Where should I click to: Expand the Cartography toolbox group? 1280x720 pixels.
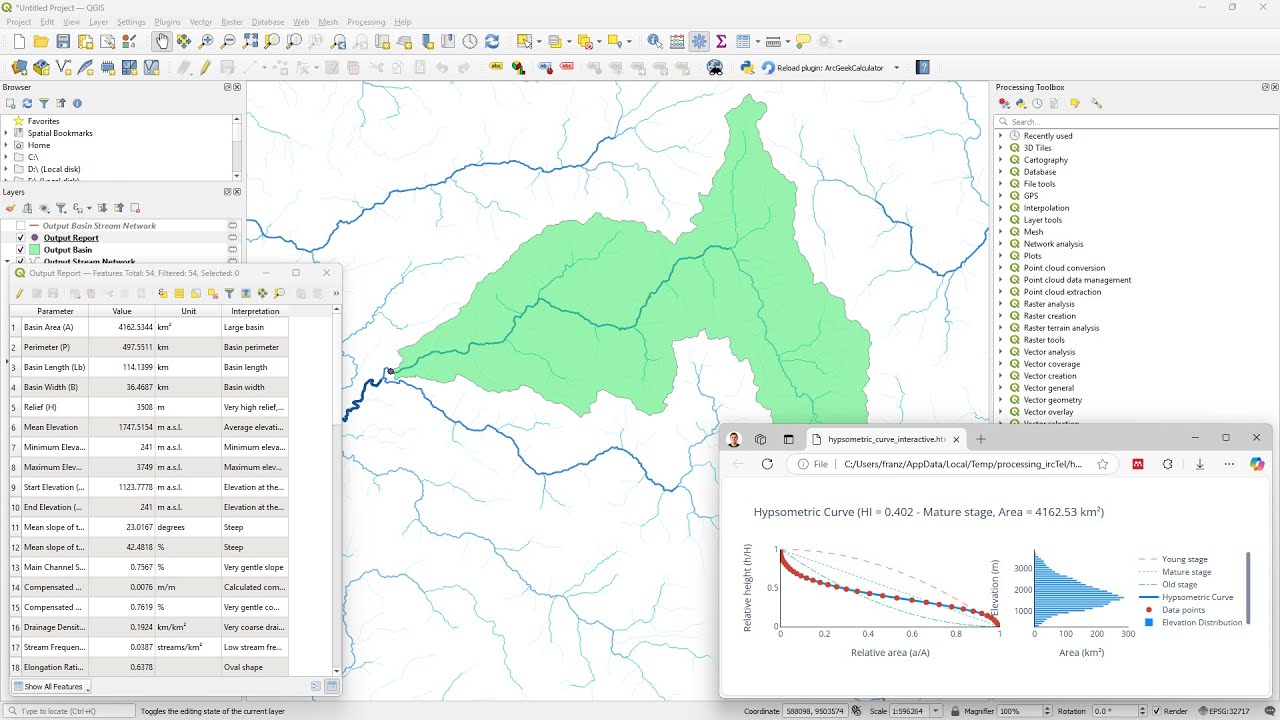tap(1001, 160)
